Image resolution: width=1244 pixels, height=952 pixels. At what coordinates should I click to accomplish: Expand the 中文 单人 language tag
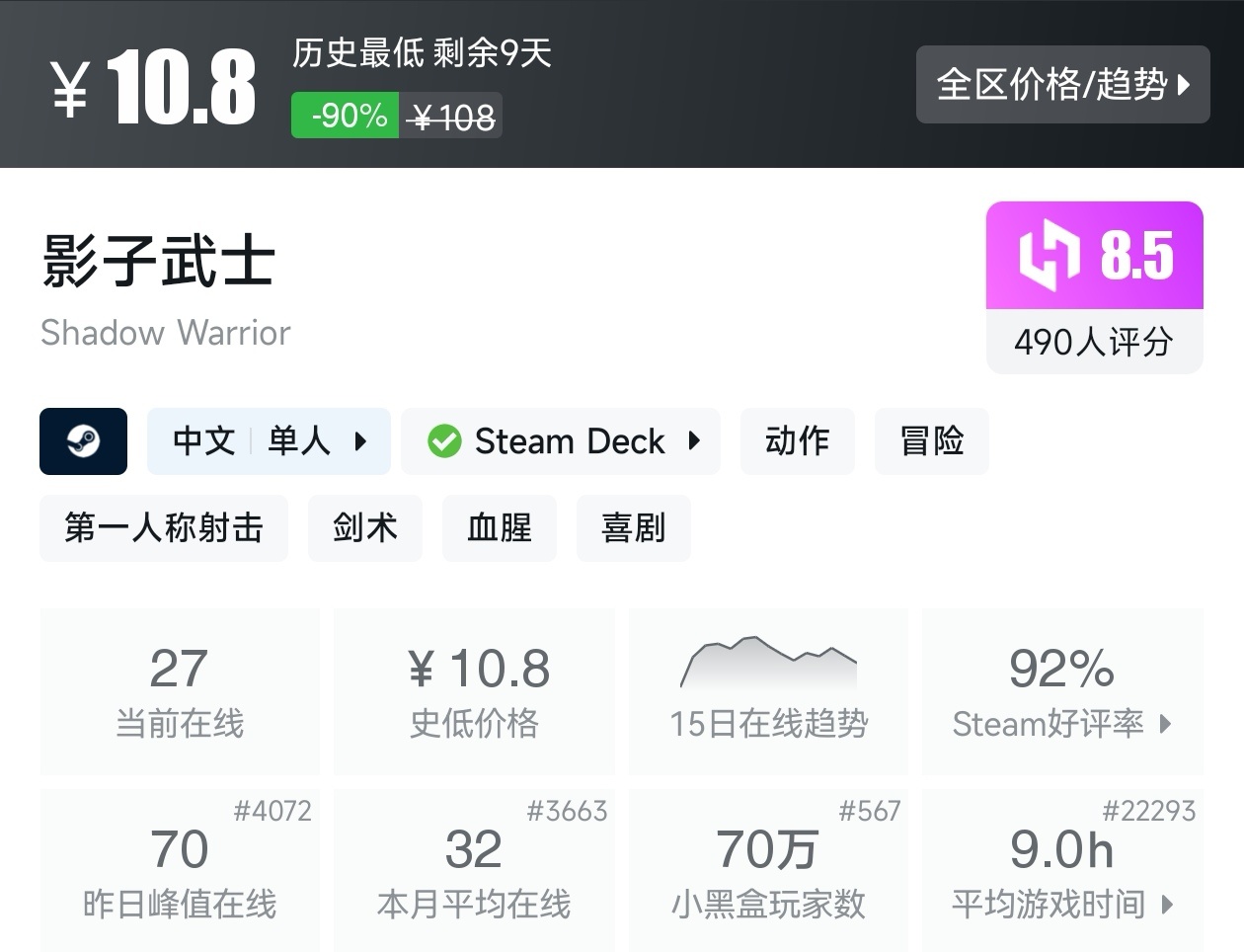[x=269, y=441]
